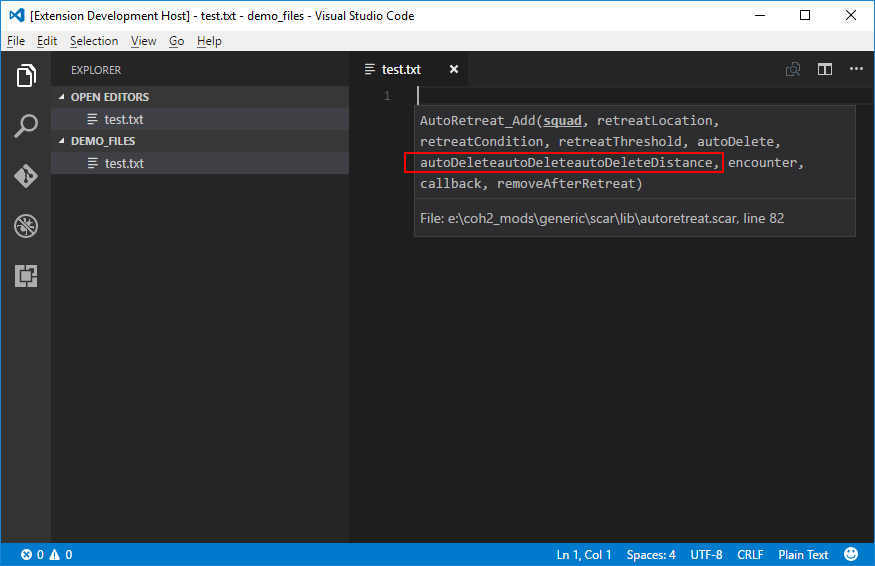
Task: Open the Edit menu
Action: pos(47,41)
